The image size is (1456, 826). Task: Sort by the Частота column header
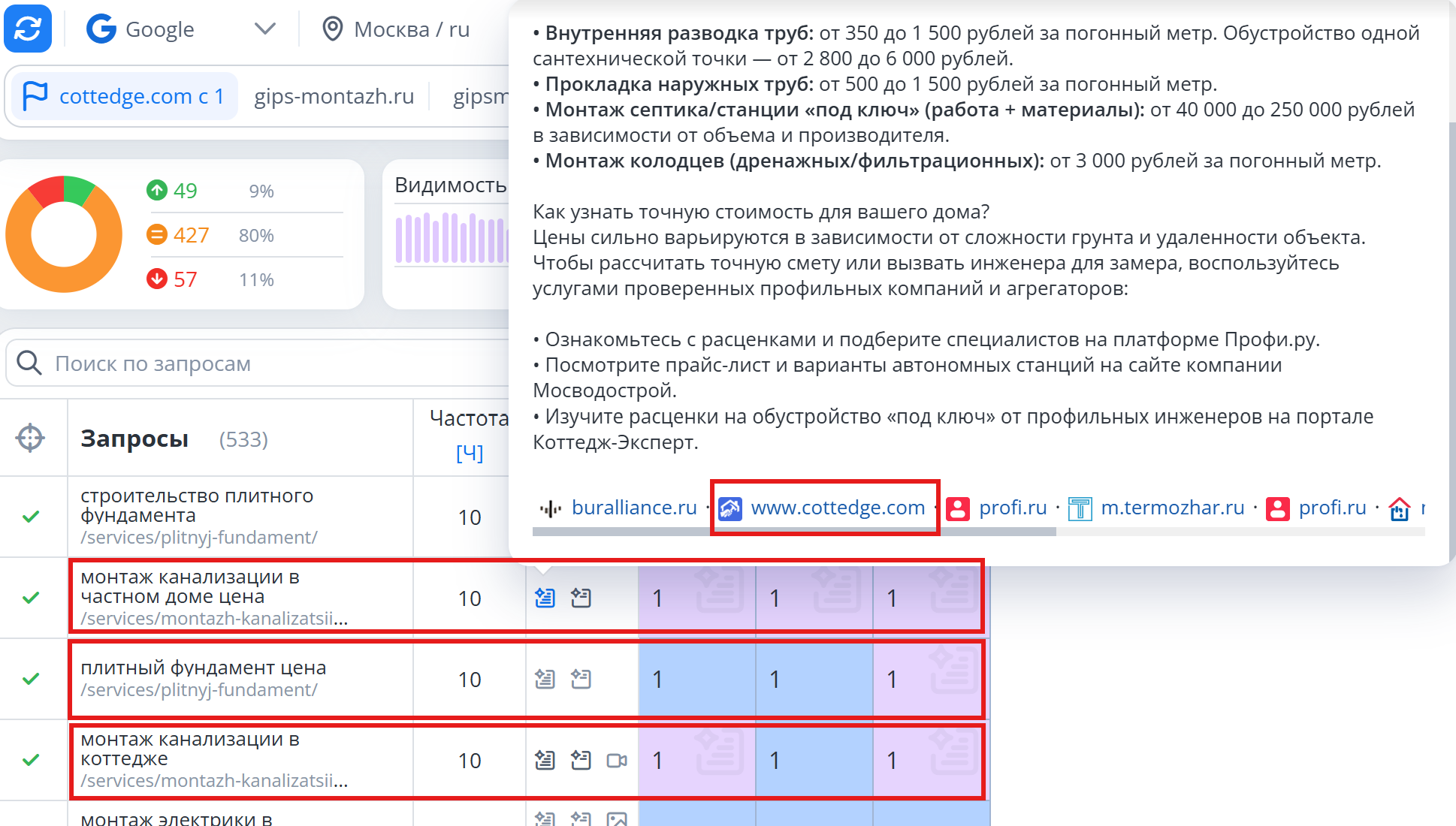(x=470, y=418)
